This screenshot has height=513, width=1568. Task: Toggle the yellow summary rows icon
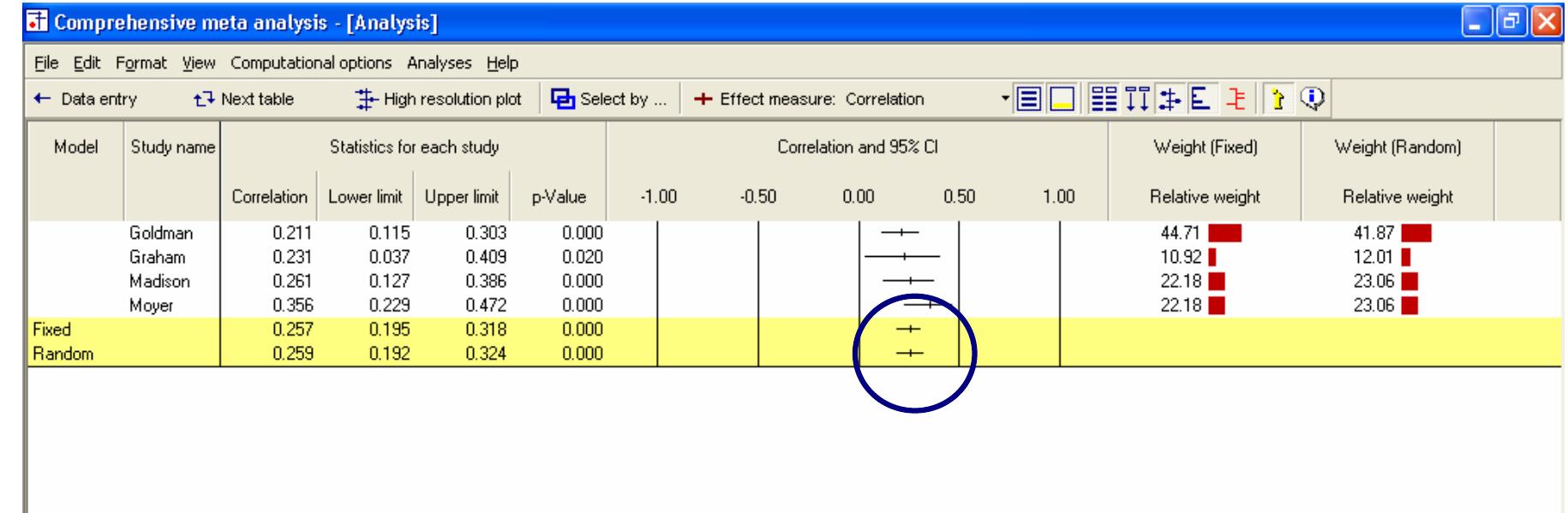1061,99
